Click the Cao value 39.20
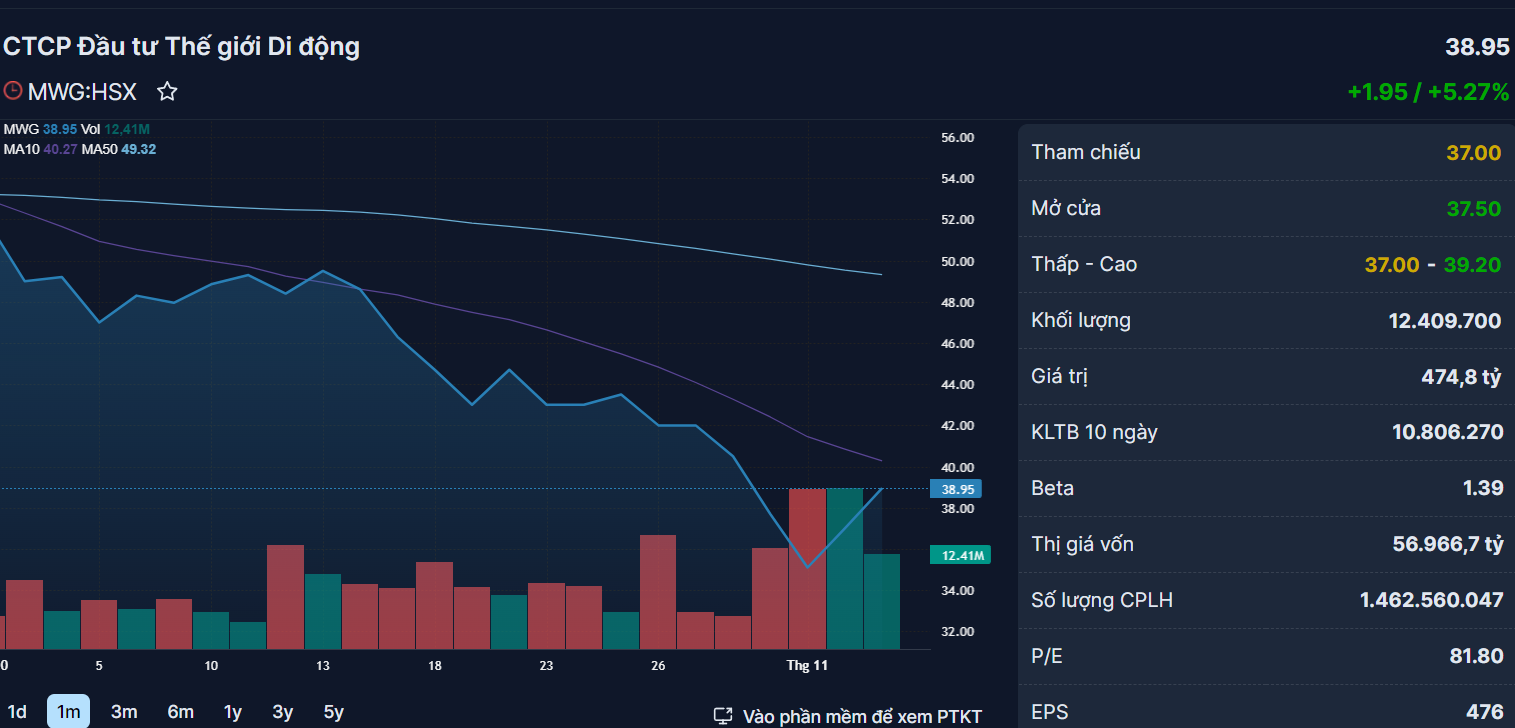 (x=1474, y=265)
